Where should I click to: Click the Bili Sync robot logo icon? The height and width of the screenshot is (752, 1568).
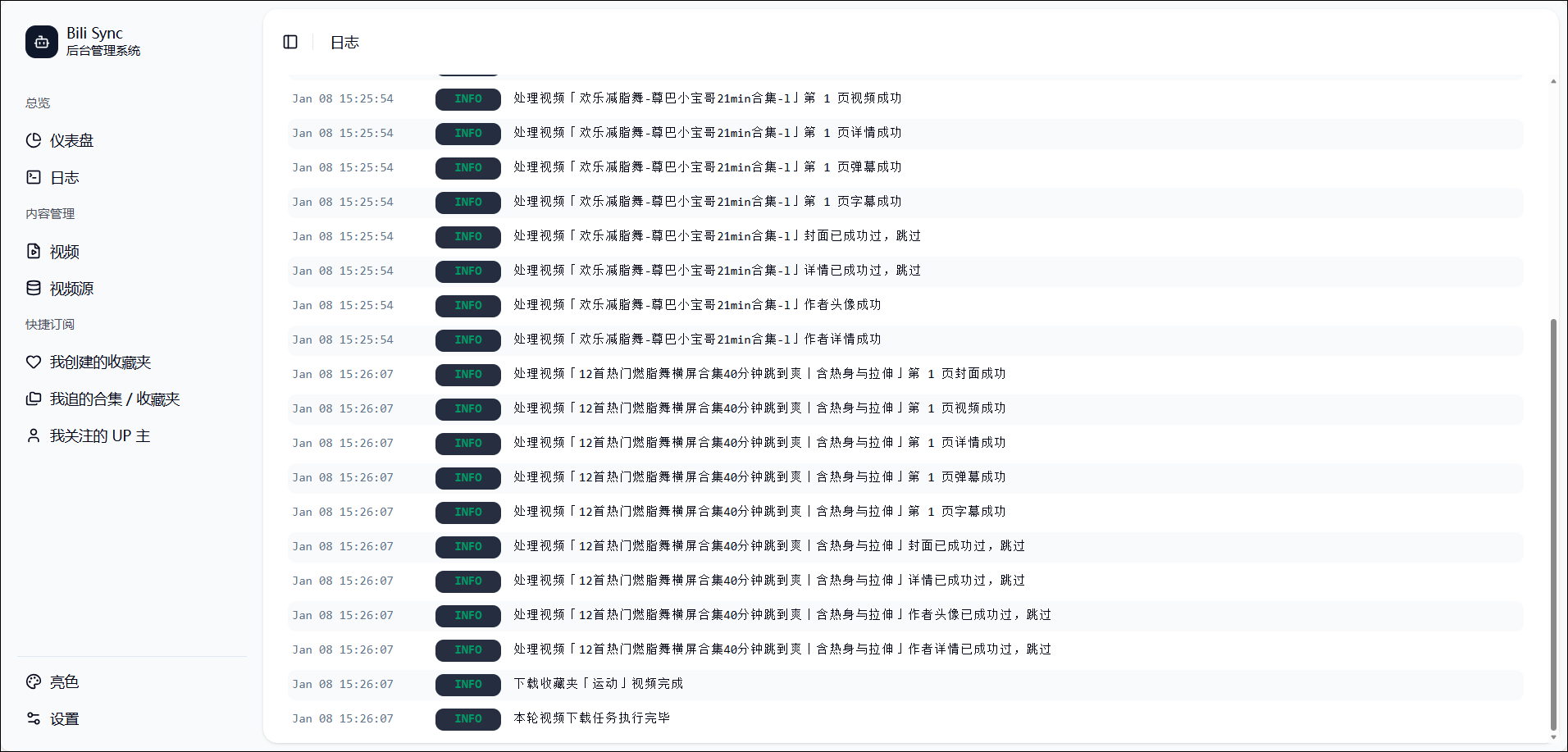click(x=42, y=42)
